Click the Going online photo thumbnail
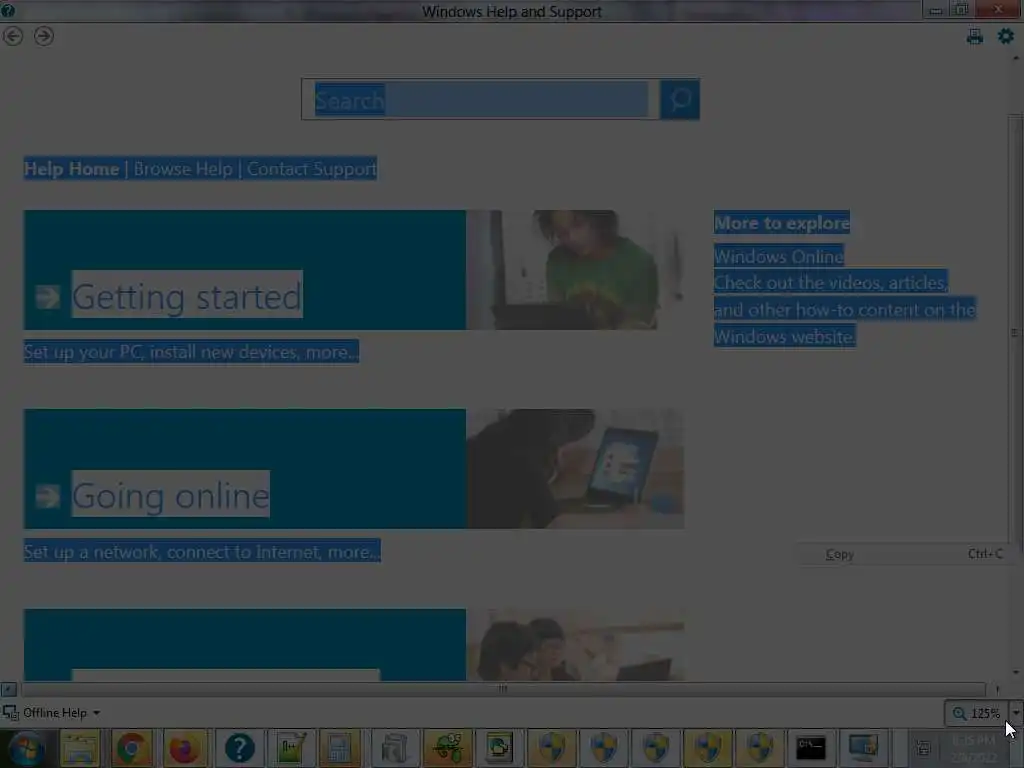 tap(575, 469)
